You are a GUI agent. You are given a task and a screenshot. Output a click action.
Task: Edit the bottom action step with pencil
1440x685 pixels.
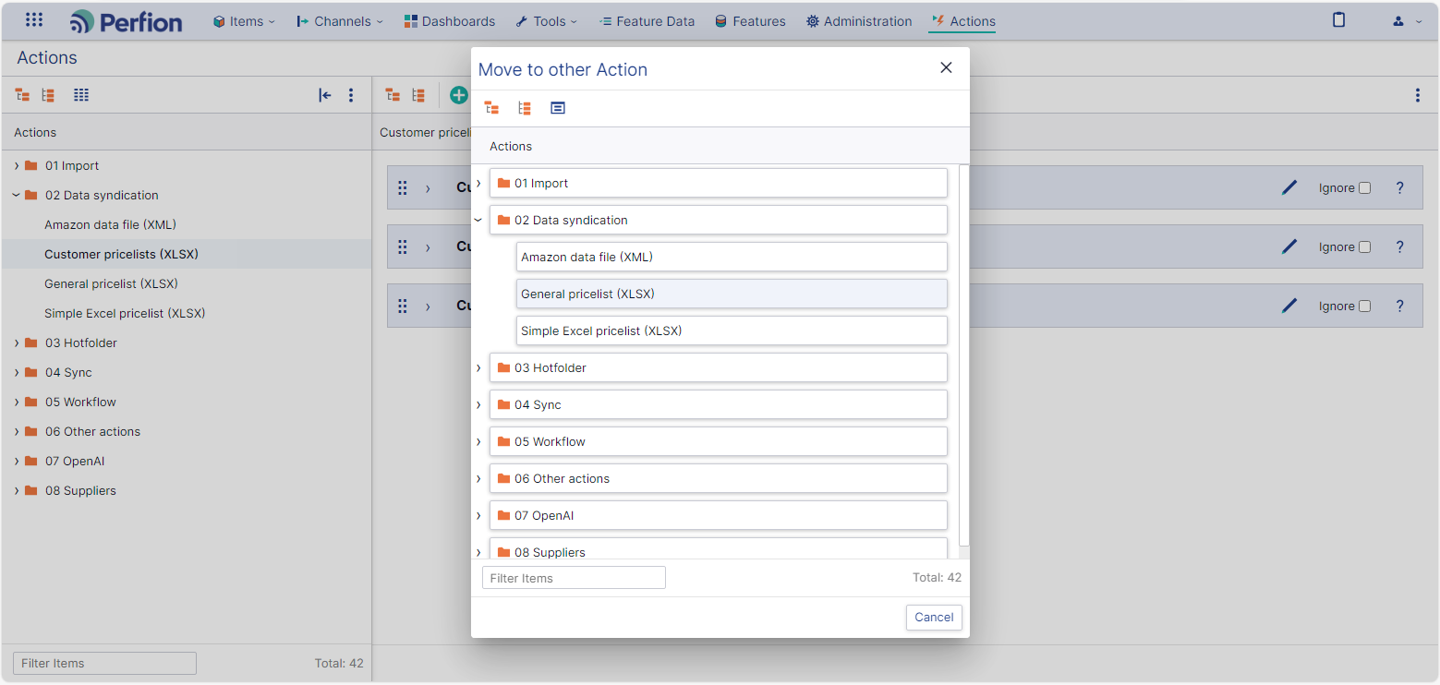[x=1290, y=305]
